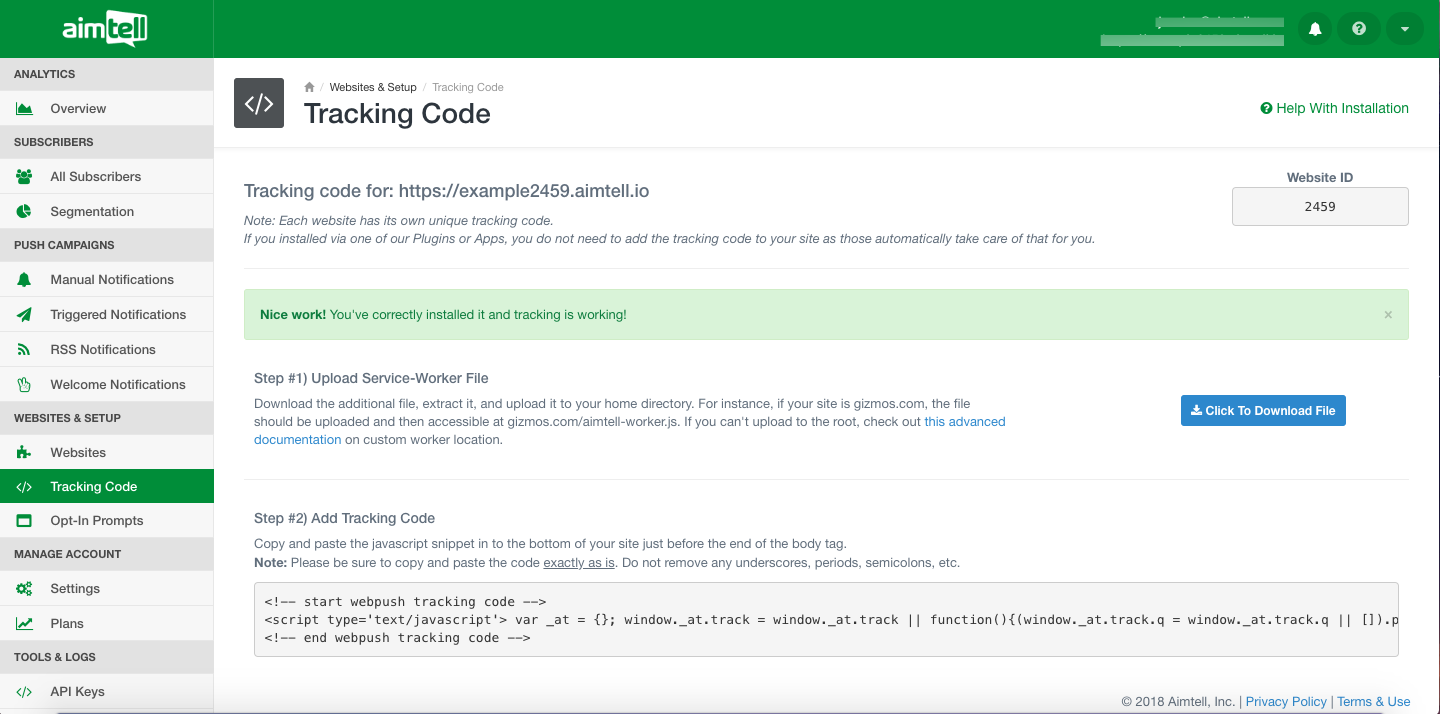Go to All Subscribers page
This screenshot has height=714, width=1440.
(x=95, y=177)
